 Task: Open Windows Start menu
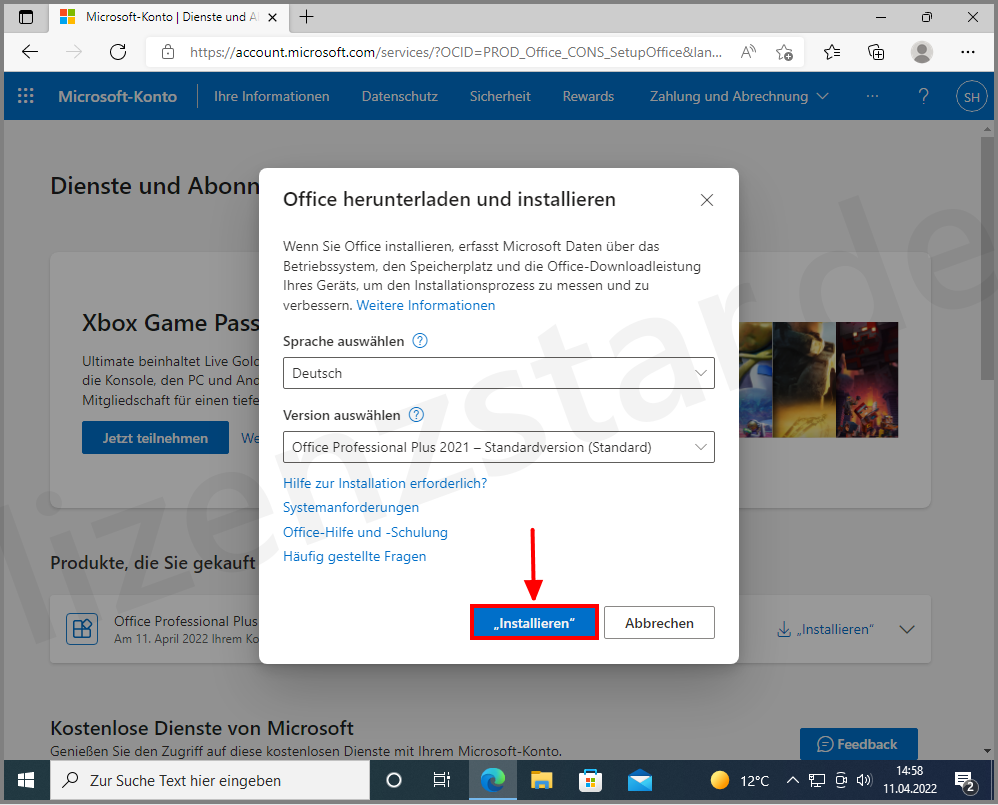[x=26, y=780]
